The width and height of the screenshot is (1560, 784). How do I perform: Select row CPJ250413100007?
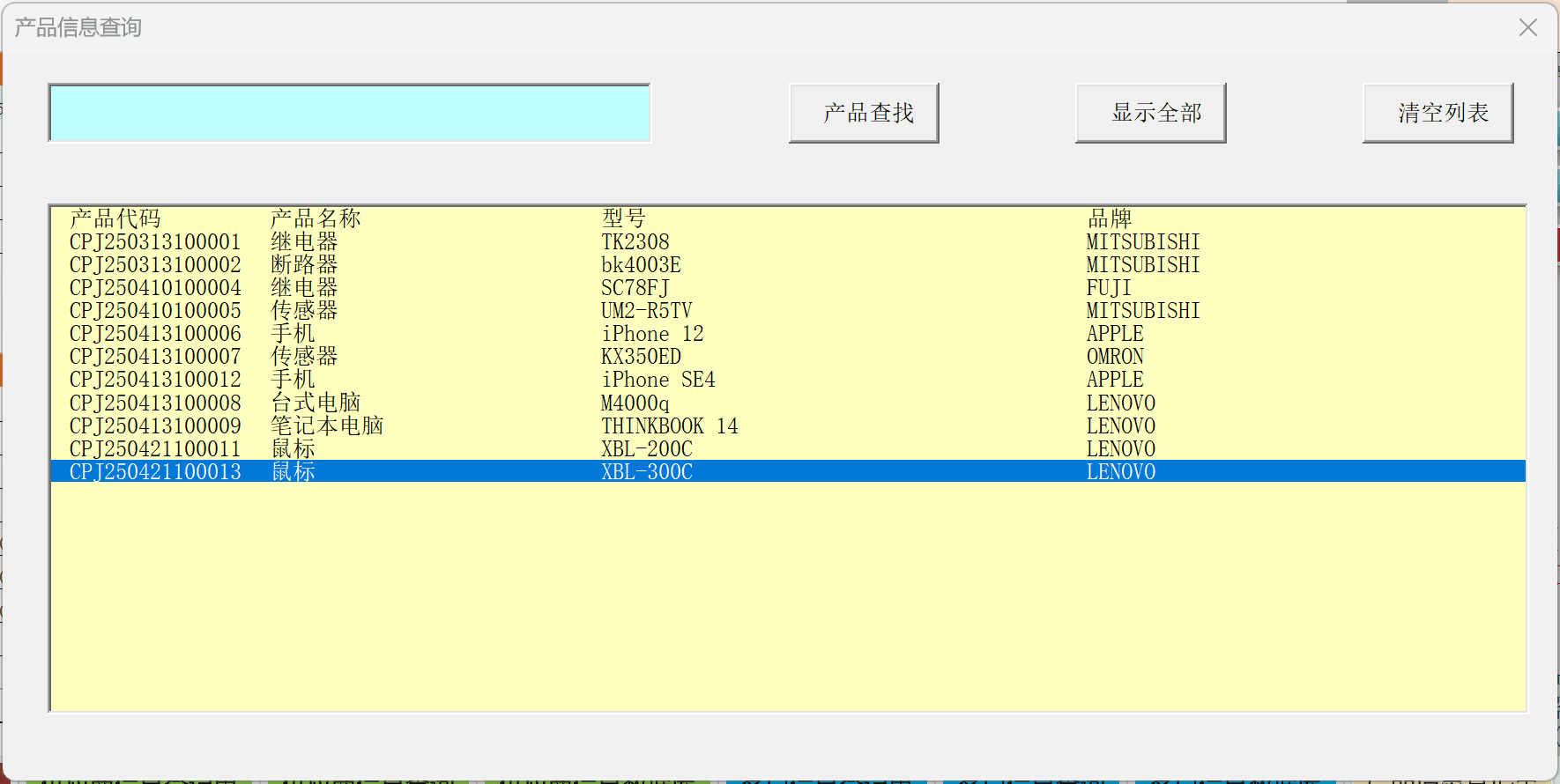click(x=788, y=357)
